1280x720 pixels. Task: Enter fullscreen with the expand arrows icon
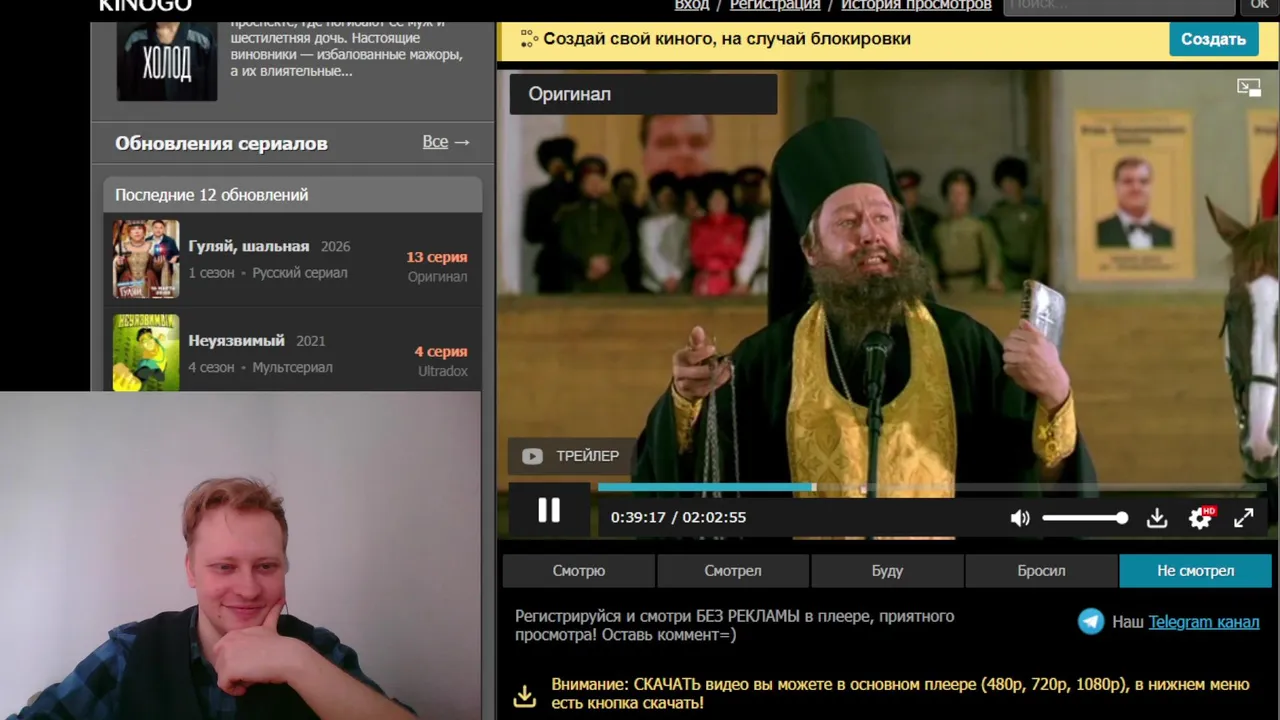[x=1244, y=518]
